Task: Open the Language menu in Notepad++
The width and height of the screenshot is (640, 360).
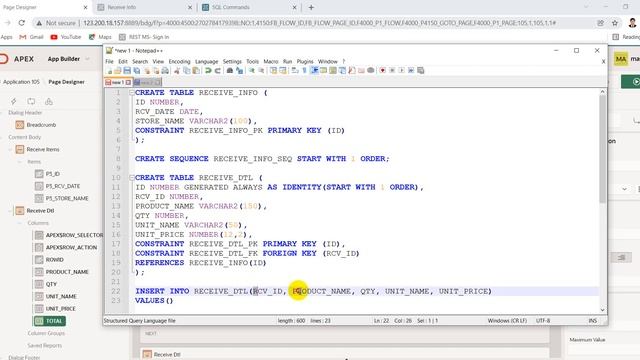Action: click(207, 61)
